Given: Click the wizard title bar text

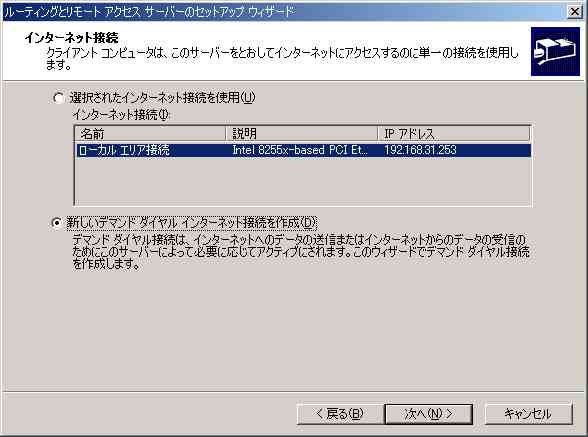Looking at the screenshot, I should click(x=149, y=12).
